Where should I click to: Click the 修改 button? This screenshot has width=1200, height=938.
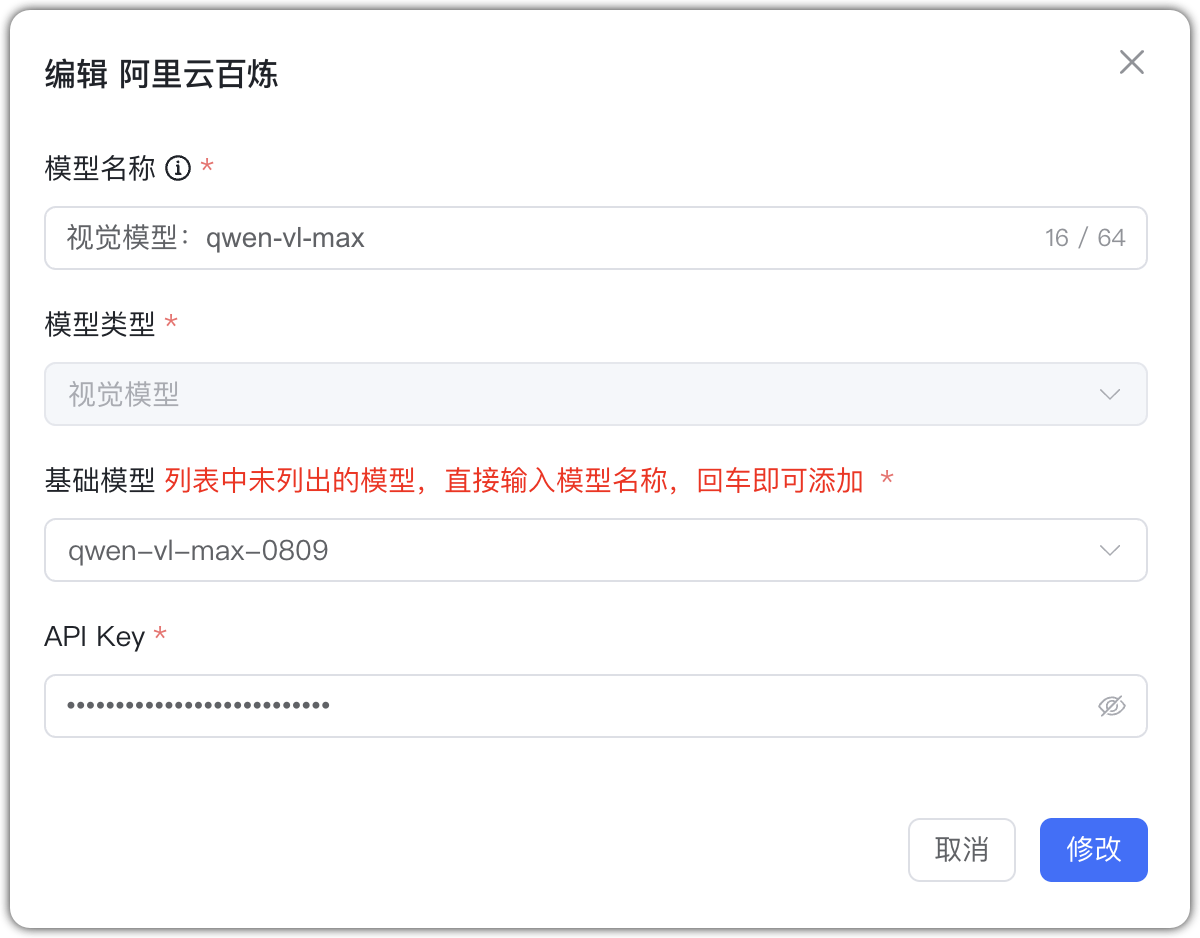(1094, 850)
